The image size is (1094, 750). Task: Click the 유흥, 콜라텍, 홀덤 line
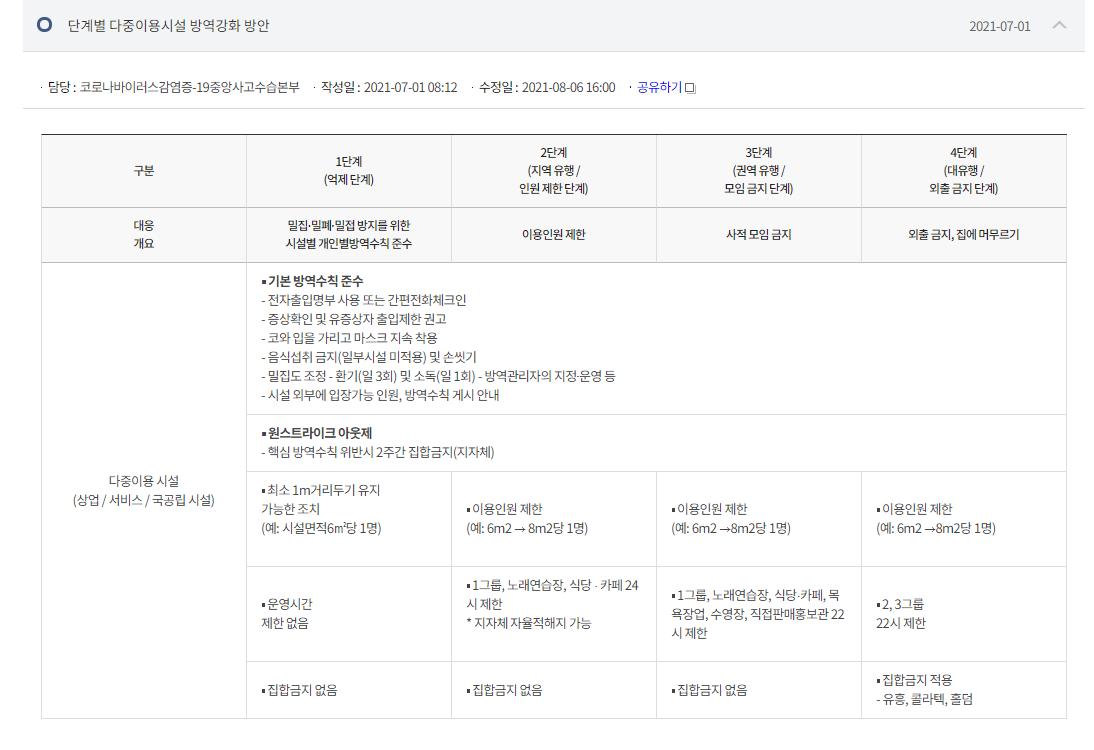click(x=924, y=699)
